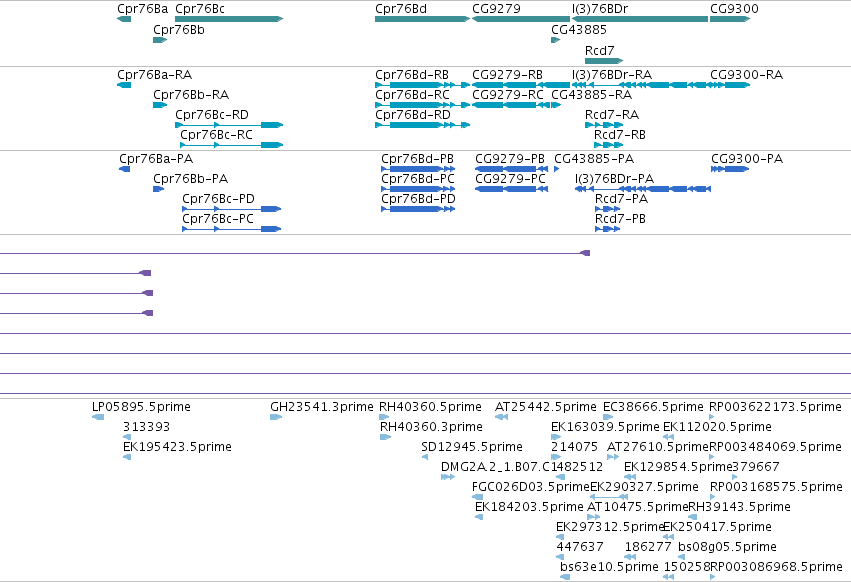Select the GH23541.3prime EST
The height and width of the screenshot is (582, 851).
(276, 417)
